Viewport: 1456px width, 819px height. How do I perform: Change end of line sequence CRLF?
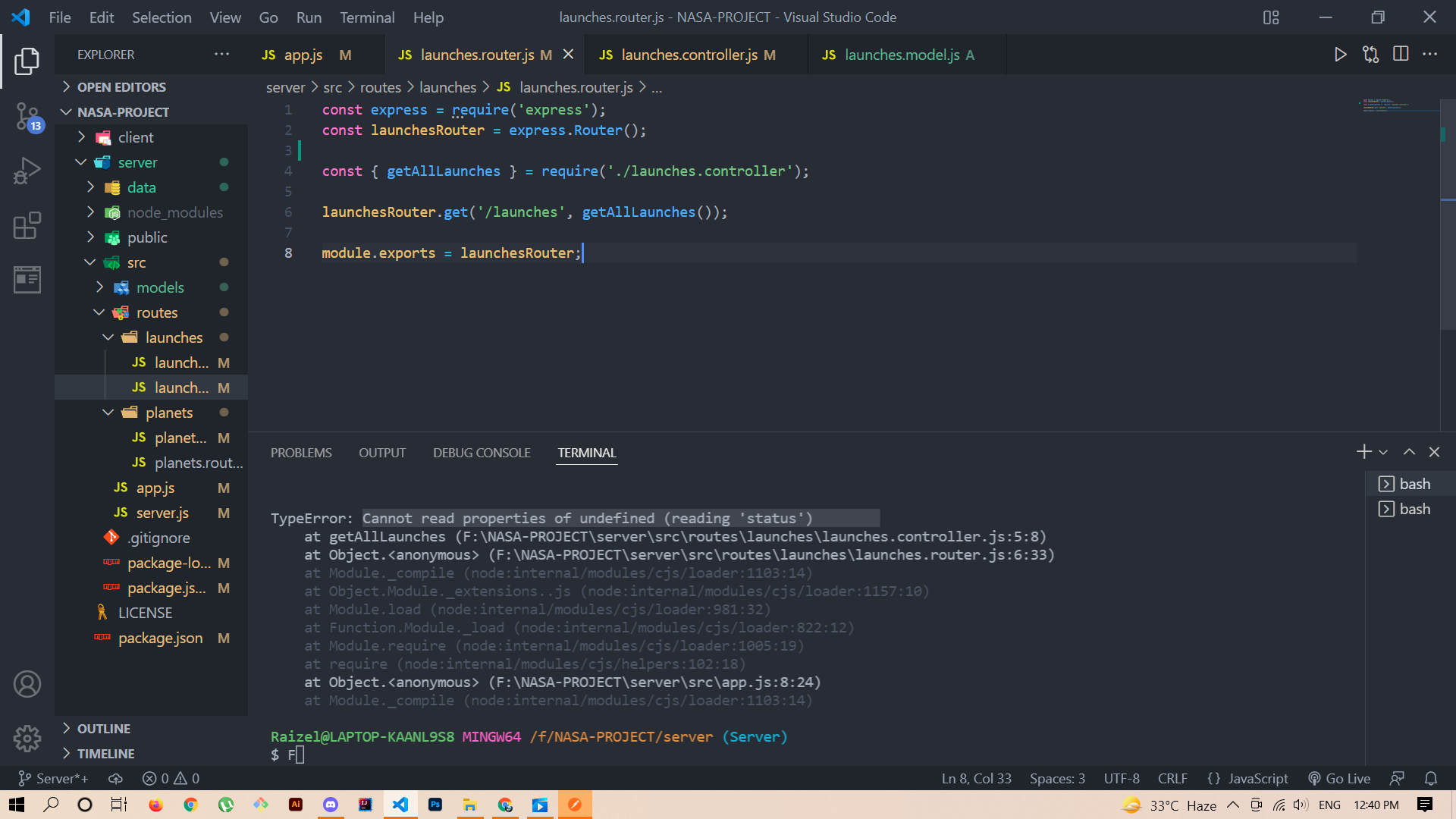pos(1172,778)
